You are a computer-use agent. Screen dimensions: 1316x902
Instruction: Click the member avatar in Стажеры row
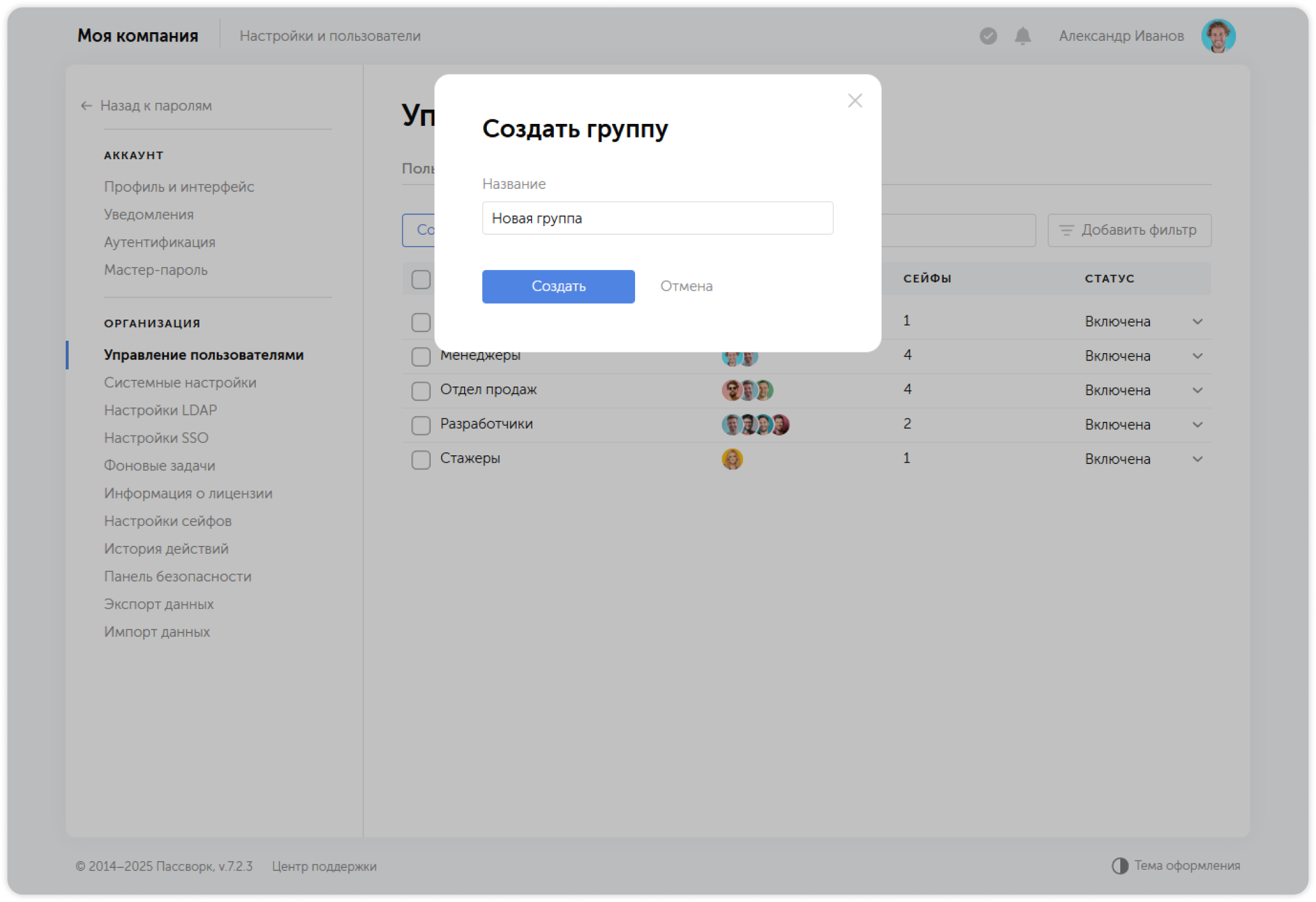pyautogui.click(x=733, y=458)
